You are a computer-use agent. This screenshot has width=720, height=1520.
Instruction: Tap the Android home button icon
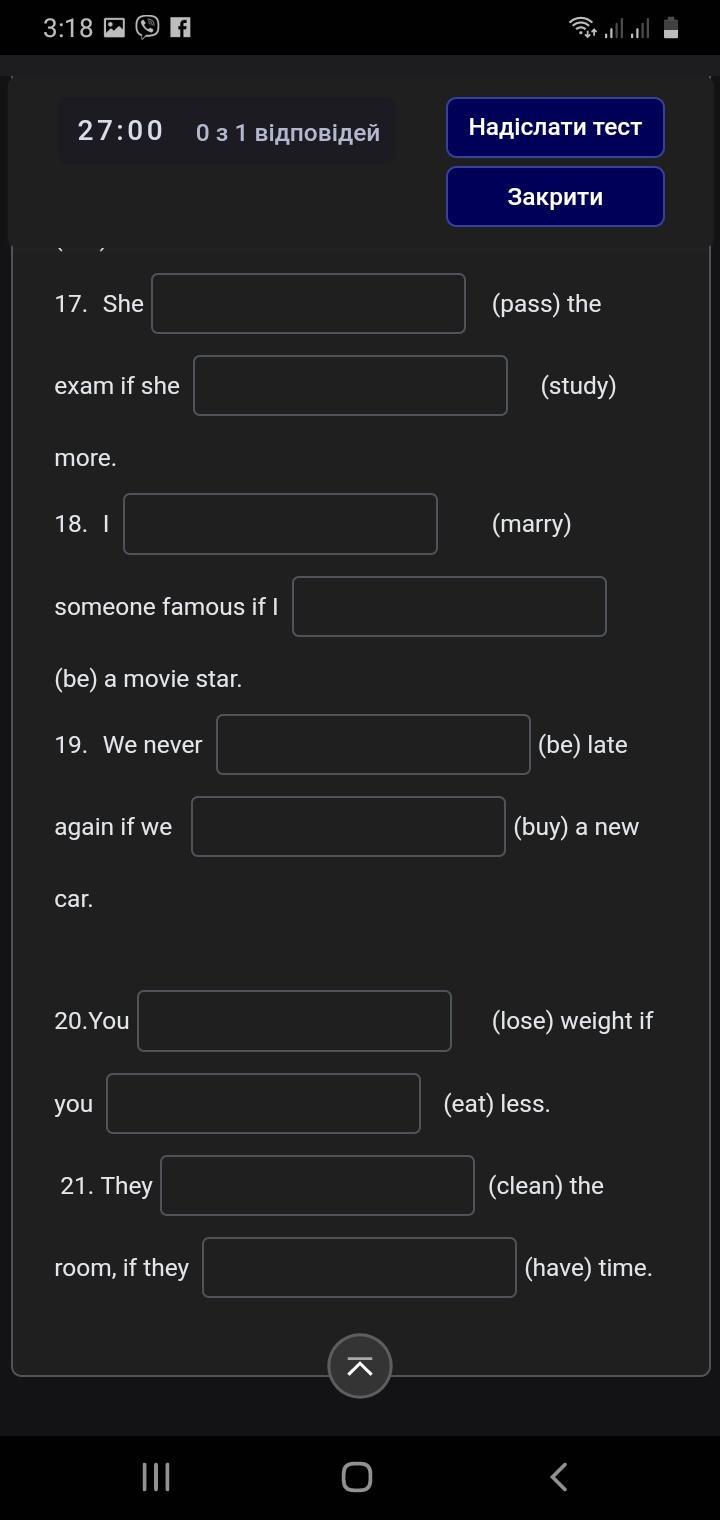(357, 1477)
